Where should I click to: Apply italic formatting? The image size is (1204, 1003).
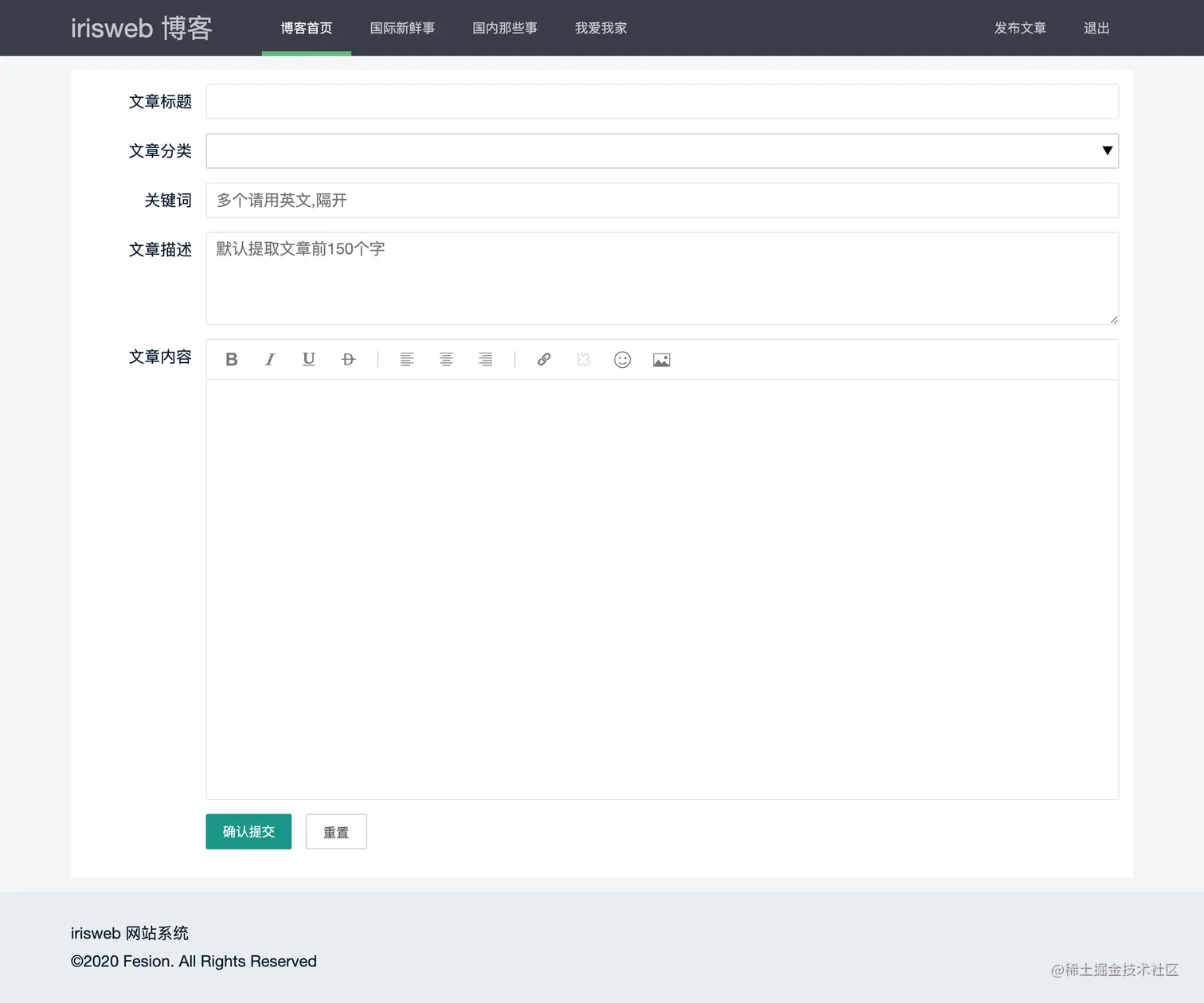(270, 359)
